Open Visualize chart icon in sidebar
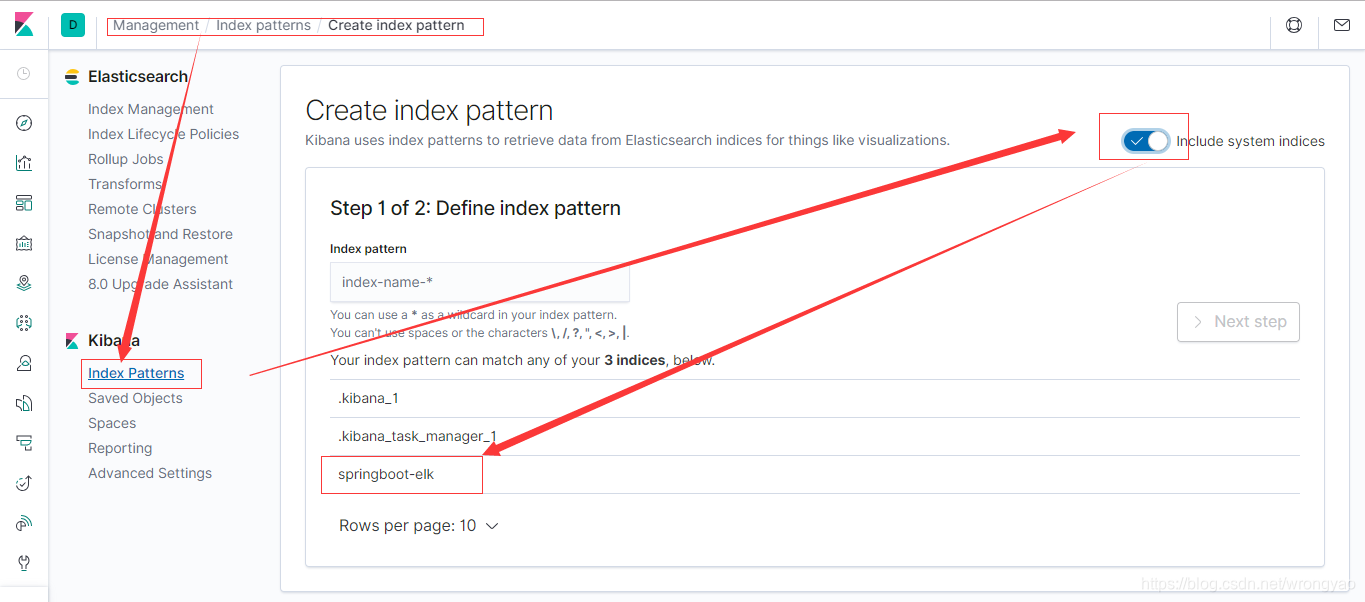Screen dimensions: 1365x602 pos(24,163)
